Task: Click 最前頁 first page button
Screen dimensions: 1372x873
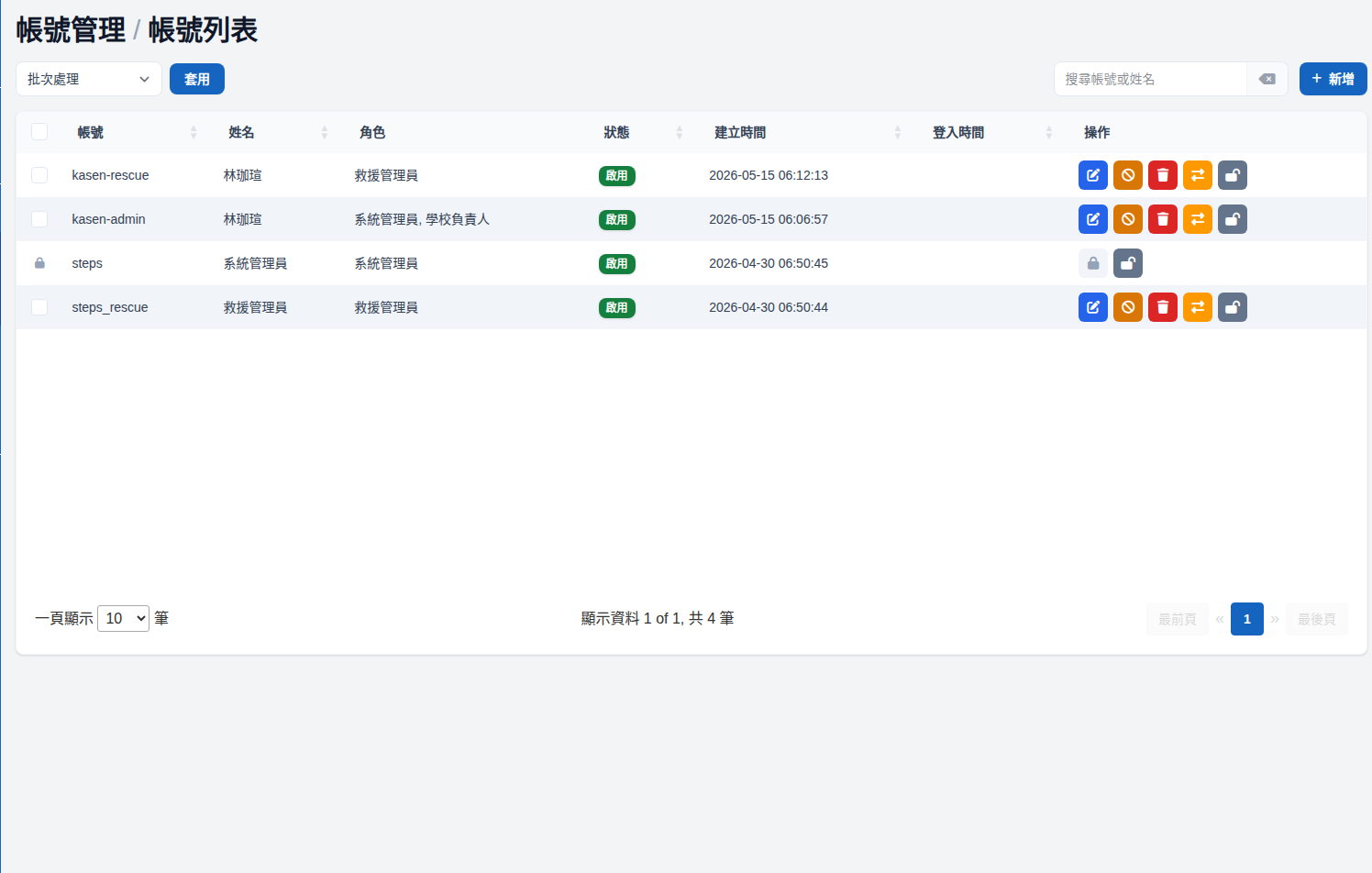Action: [x=1178, y=619]
